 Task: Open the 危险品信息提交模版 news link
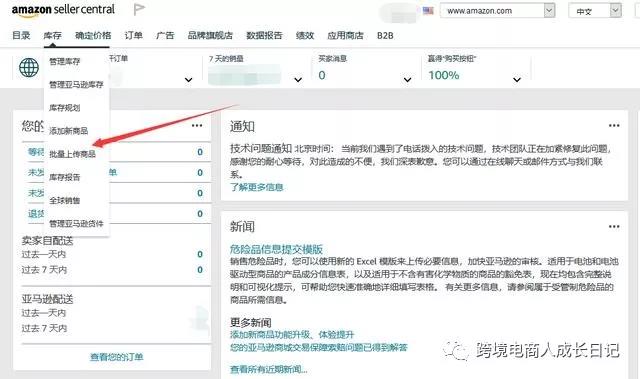pos(276,249)
